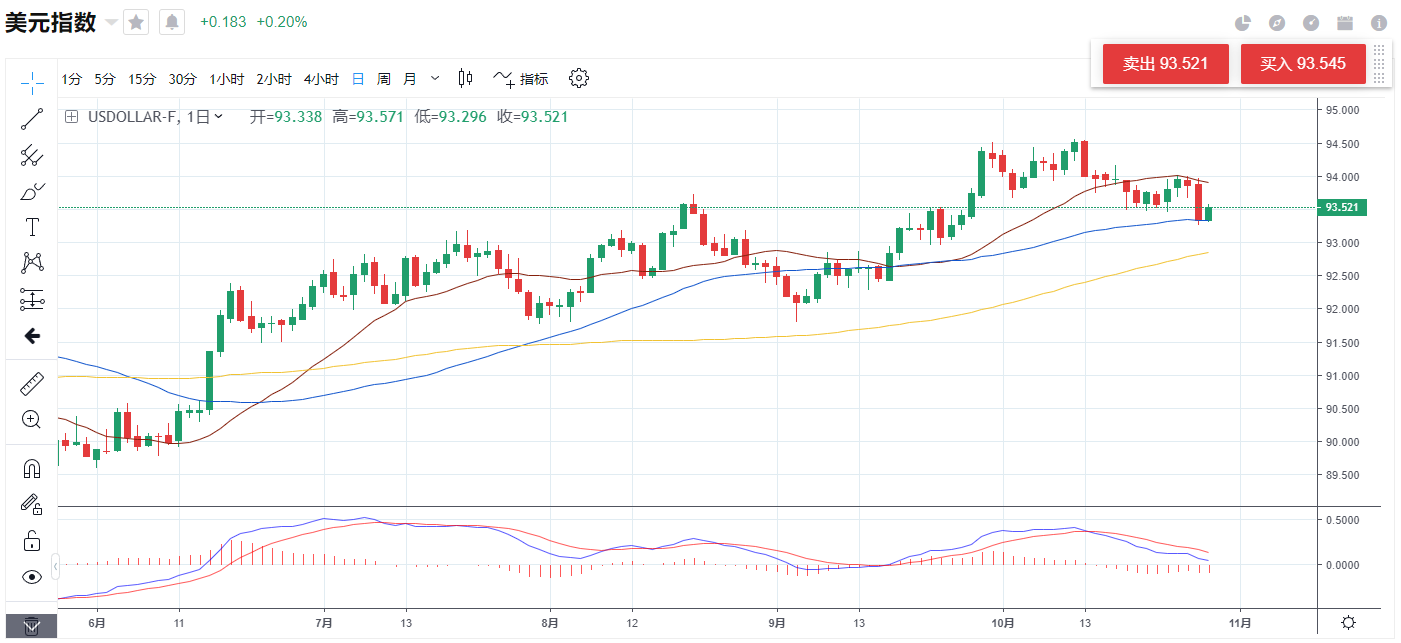This screenshot has width=1401, height=643.
Task: Expand the USDOLLAR-F legend plus box
Action: click(x=71, y=116)
